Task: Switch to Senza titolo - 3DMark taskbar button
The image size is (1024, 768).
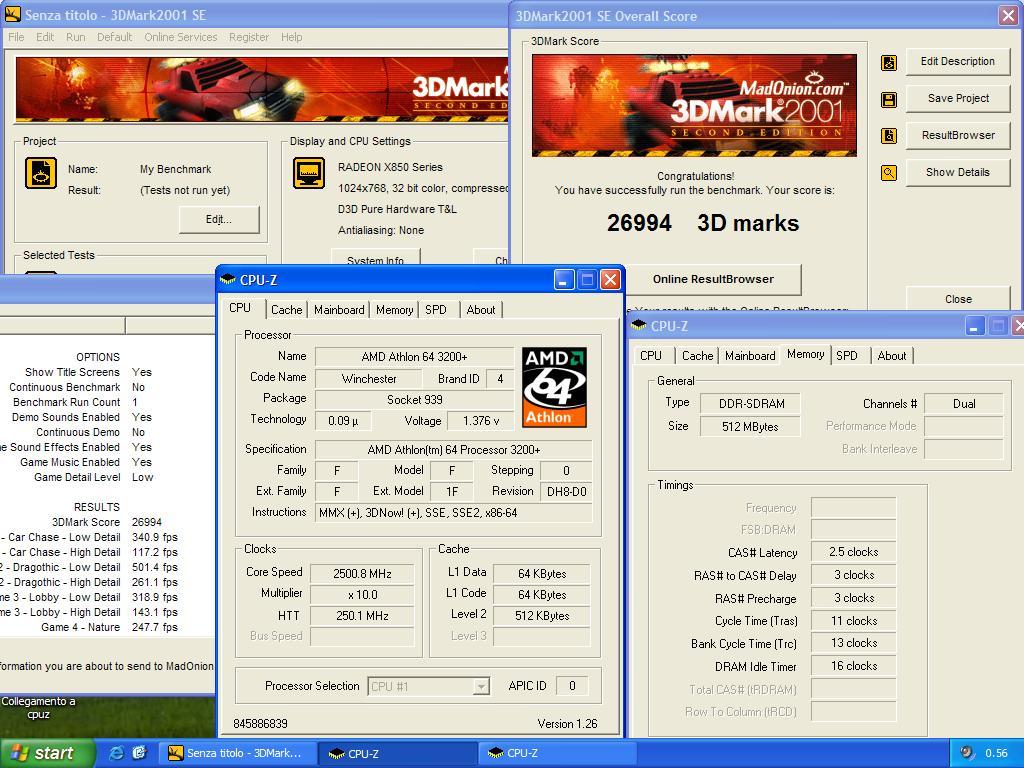Action: tap(240, 753)
